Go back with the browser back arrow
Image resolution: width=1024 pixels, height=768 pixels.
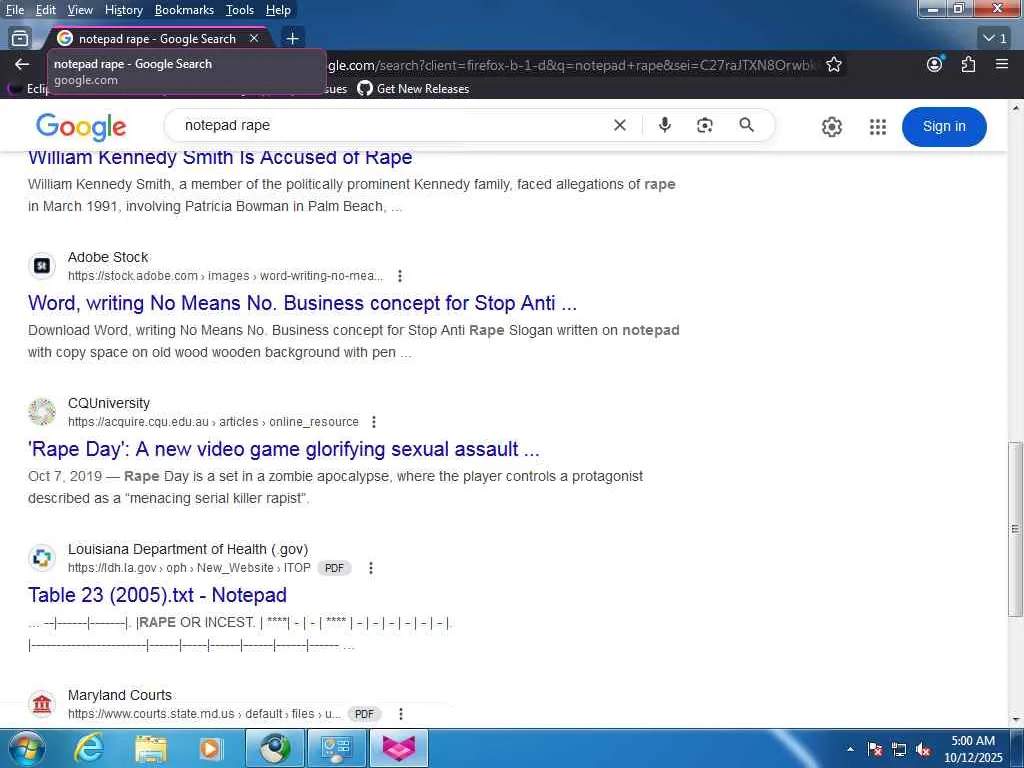pos(22,64)
